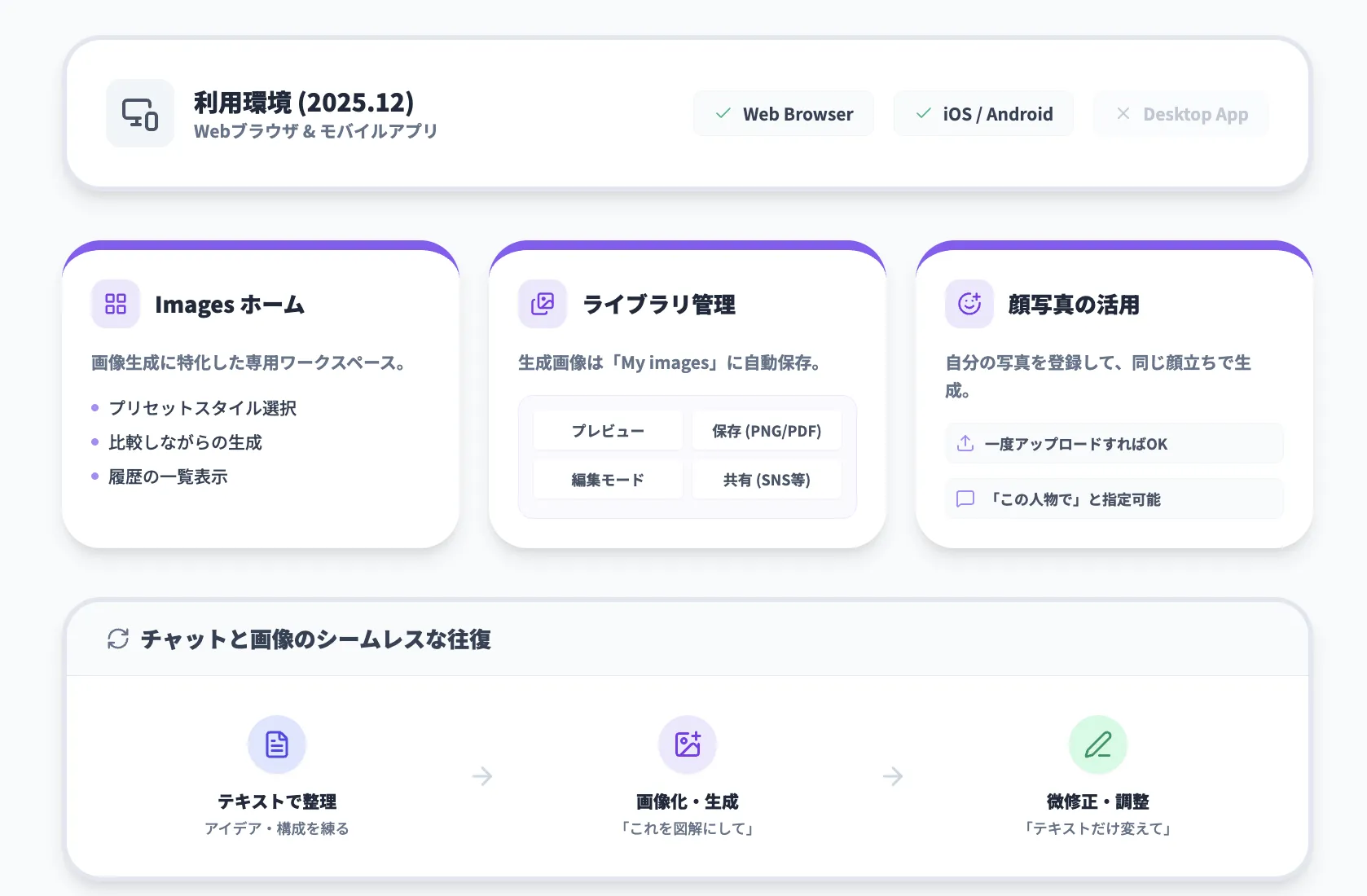Click the device icon beside 利用環境 heading

click(138, 113)
